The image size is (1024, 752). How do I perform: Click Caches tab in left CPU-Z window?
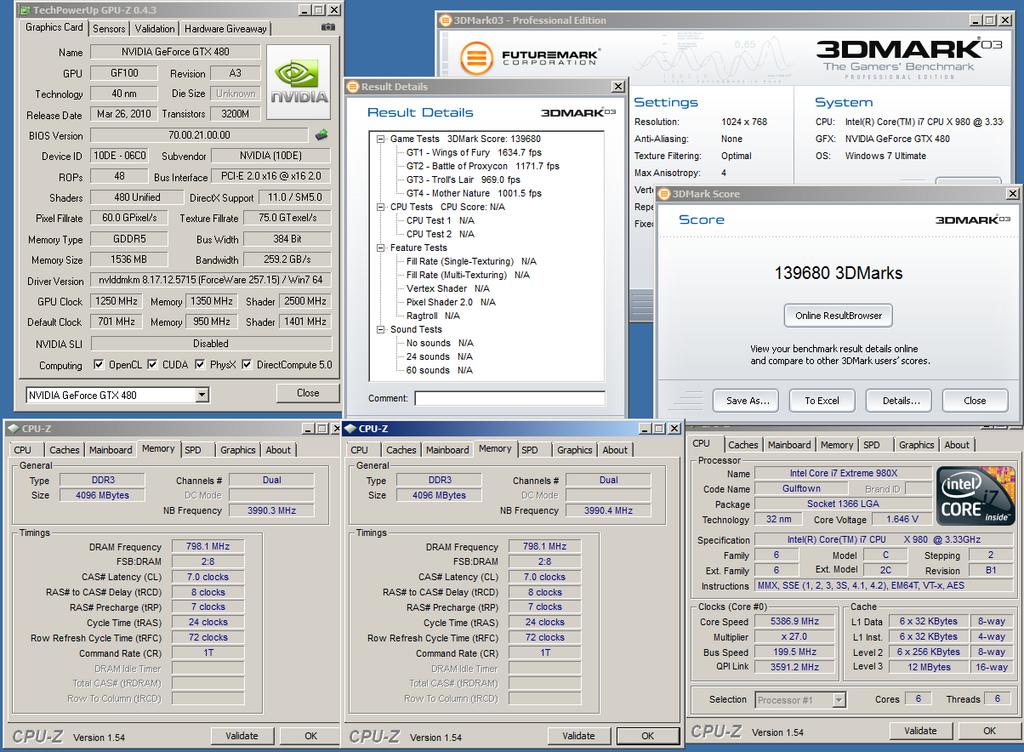click(x=64, y=450)
